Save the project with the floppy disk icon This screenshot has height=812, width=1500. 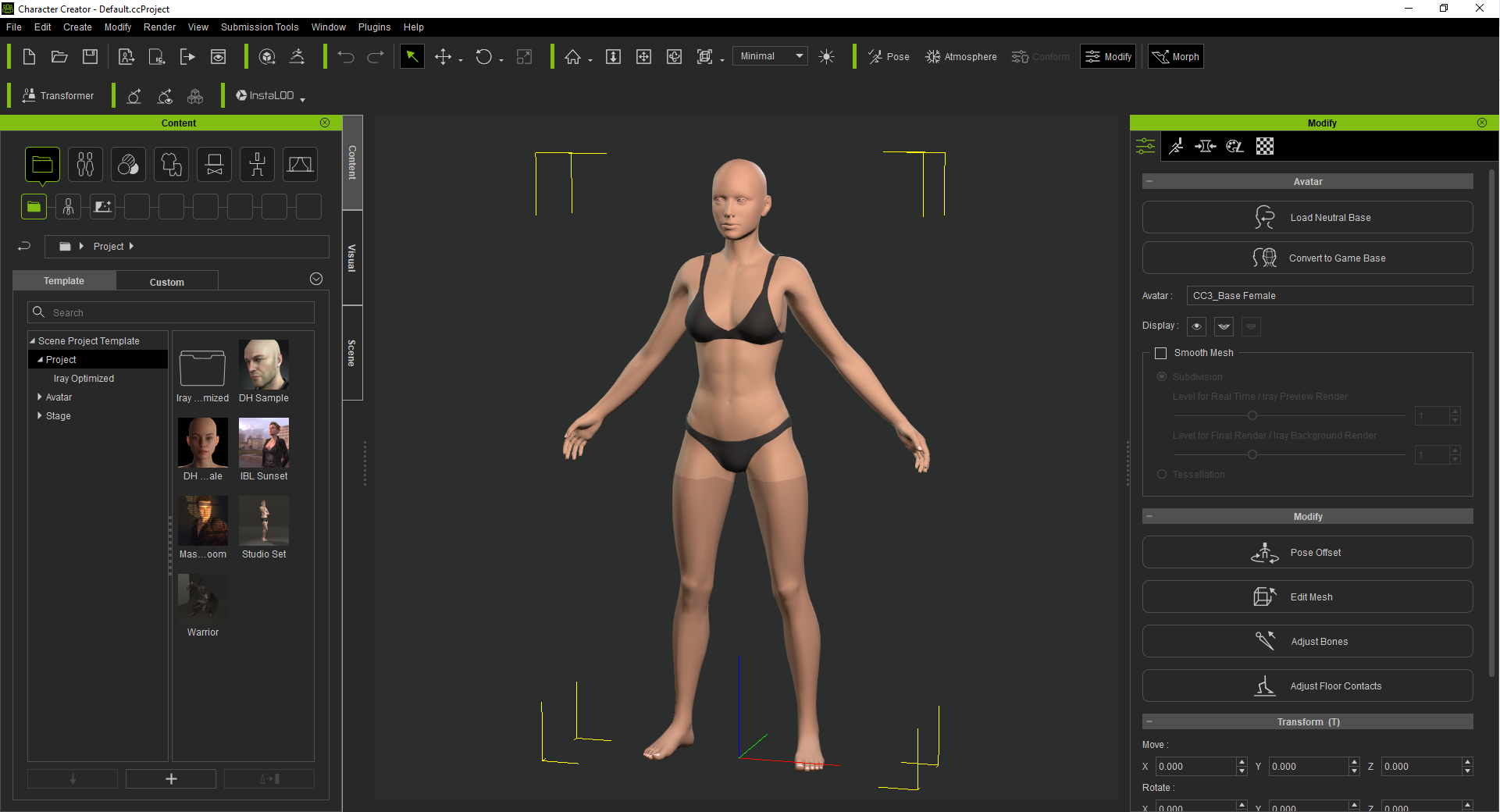point(90,56)
